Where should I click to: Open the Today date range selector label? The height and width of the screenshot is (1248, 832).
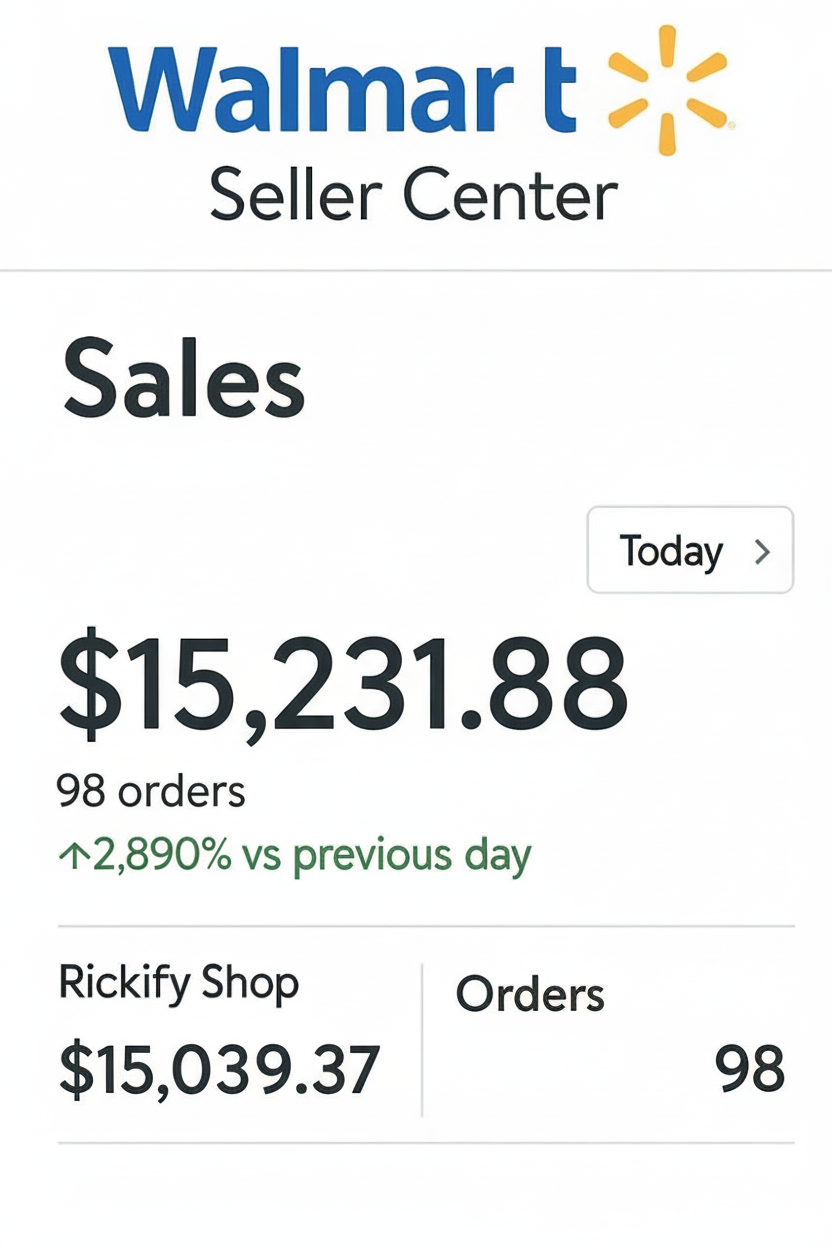coord(670,551)
